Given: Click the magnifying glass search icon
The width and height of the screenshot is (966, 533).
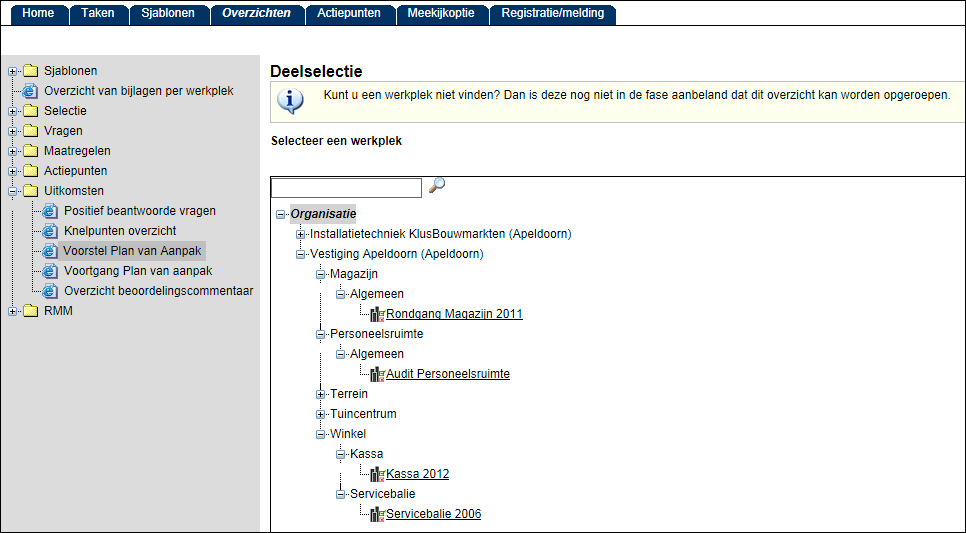Looking at the screenshot, I should point(436,186).
